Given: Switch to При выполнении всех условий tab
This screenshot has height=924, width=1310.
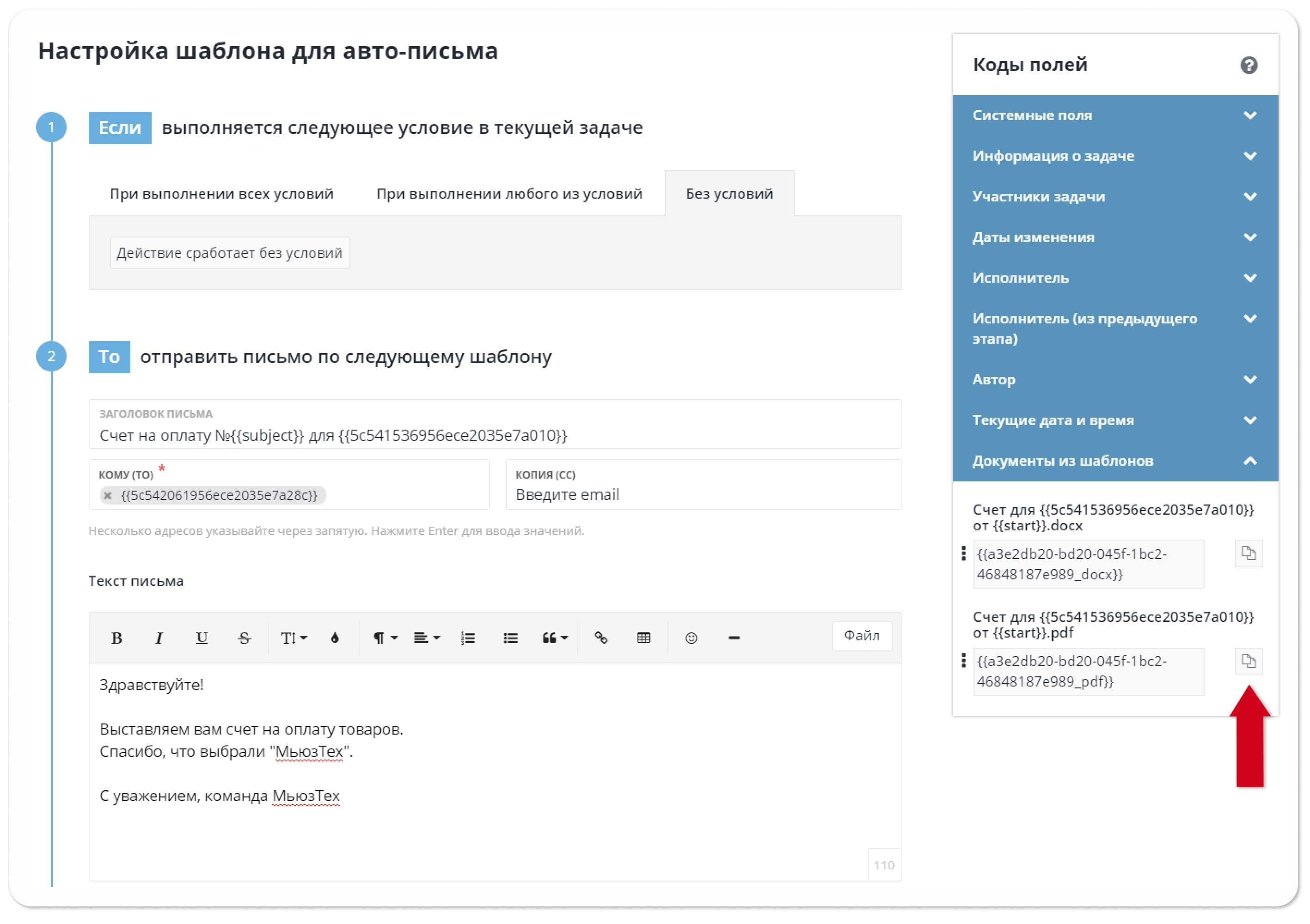Looking at the screenshot, I should (221, 194).
